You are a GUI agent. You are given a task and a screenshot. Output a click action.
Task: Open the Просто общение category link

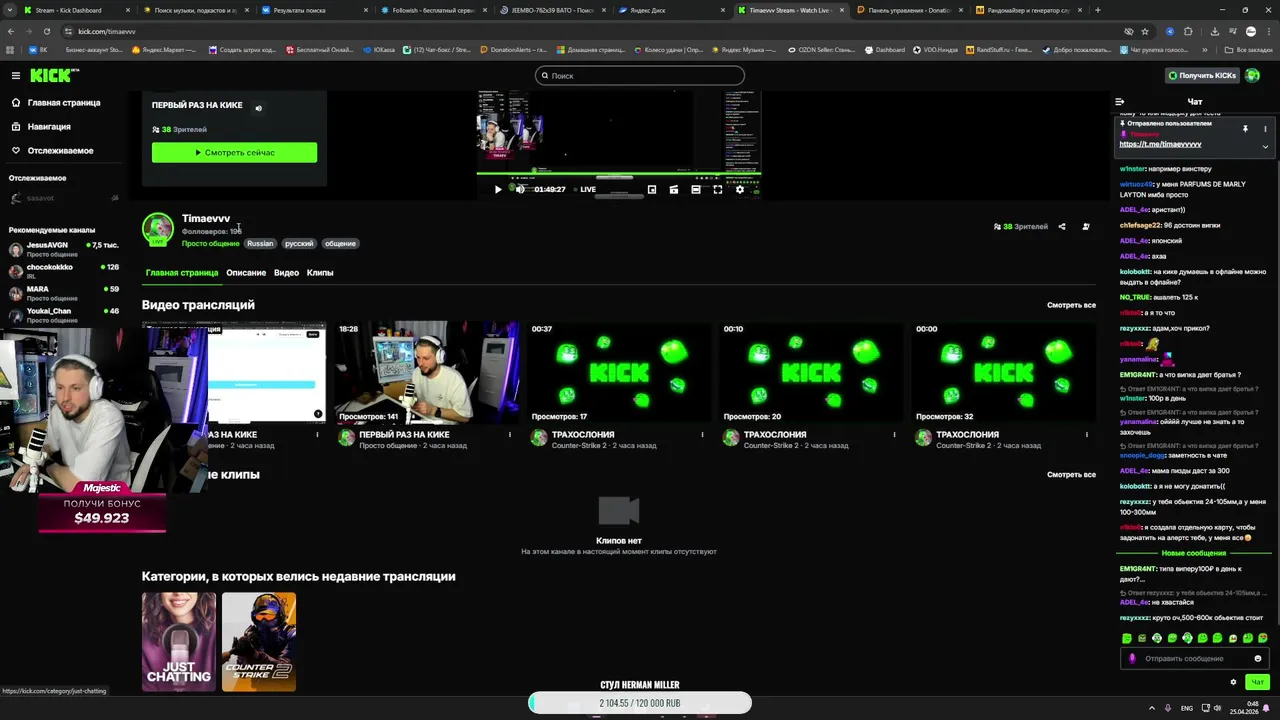pos(210,244)
